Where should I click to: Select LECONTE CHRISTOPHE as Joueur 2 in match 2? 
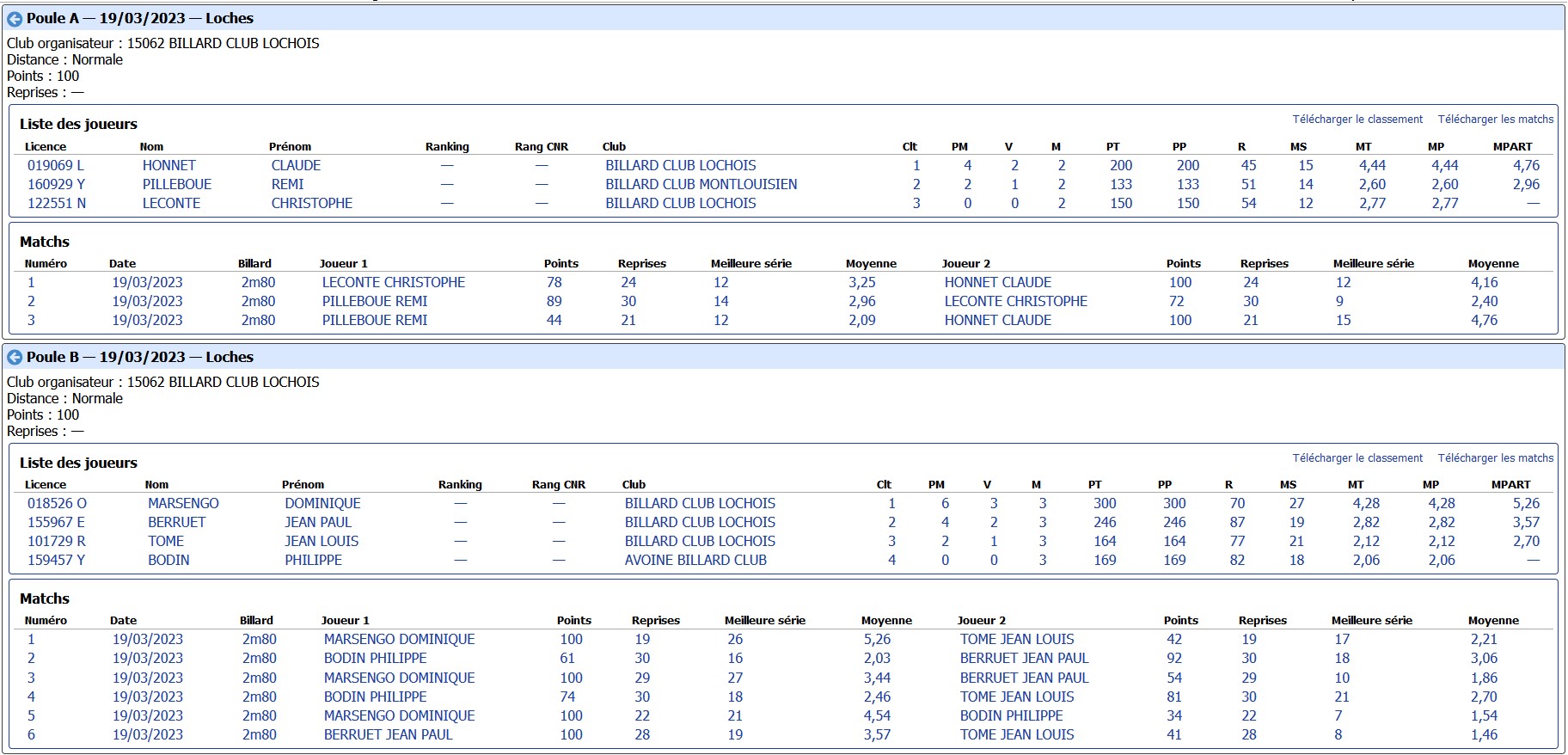(x=1016, y=301)
